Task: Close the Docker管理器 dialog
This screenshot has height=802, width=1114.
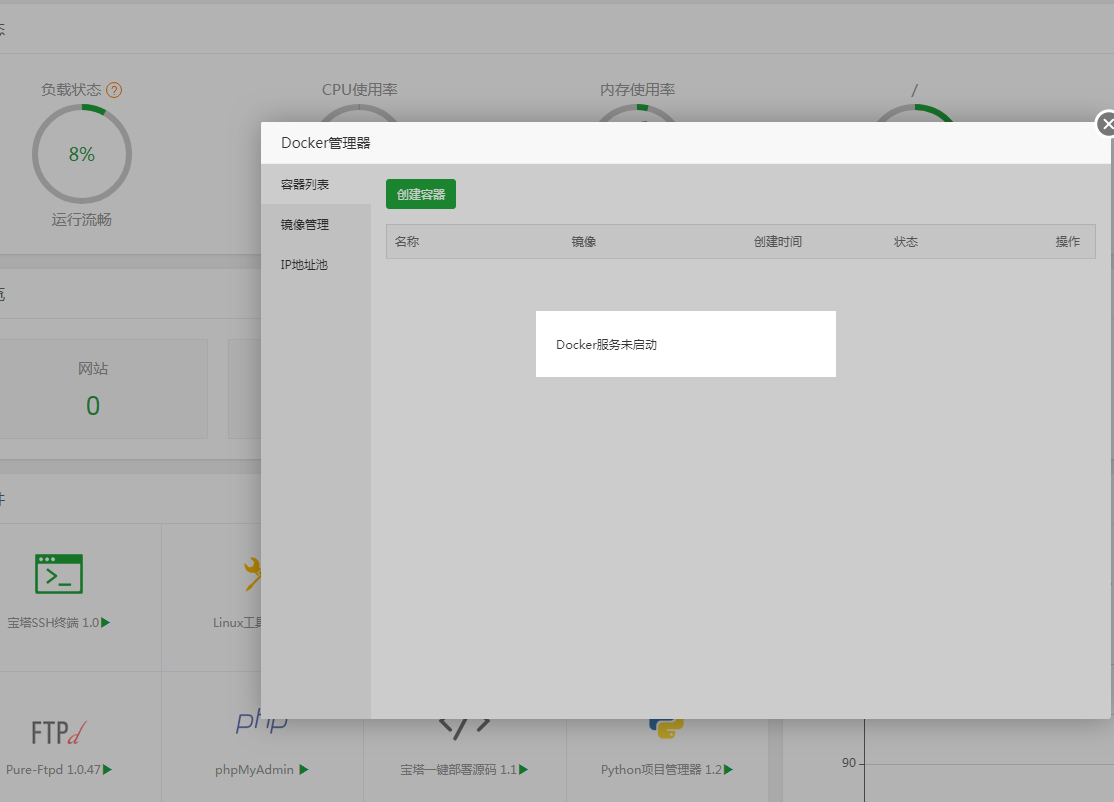Action: pos(1106,124)
